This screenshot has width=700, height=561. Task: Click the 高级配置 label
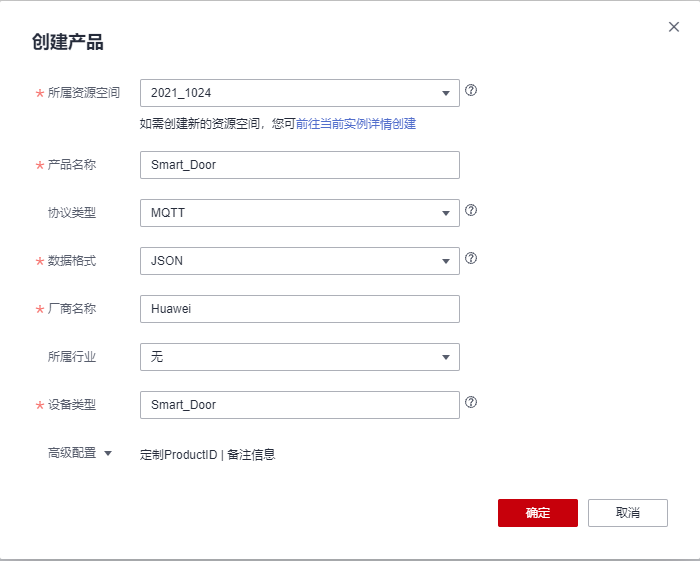(x=72, y=453)
